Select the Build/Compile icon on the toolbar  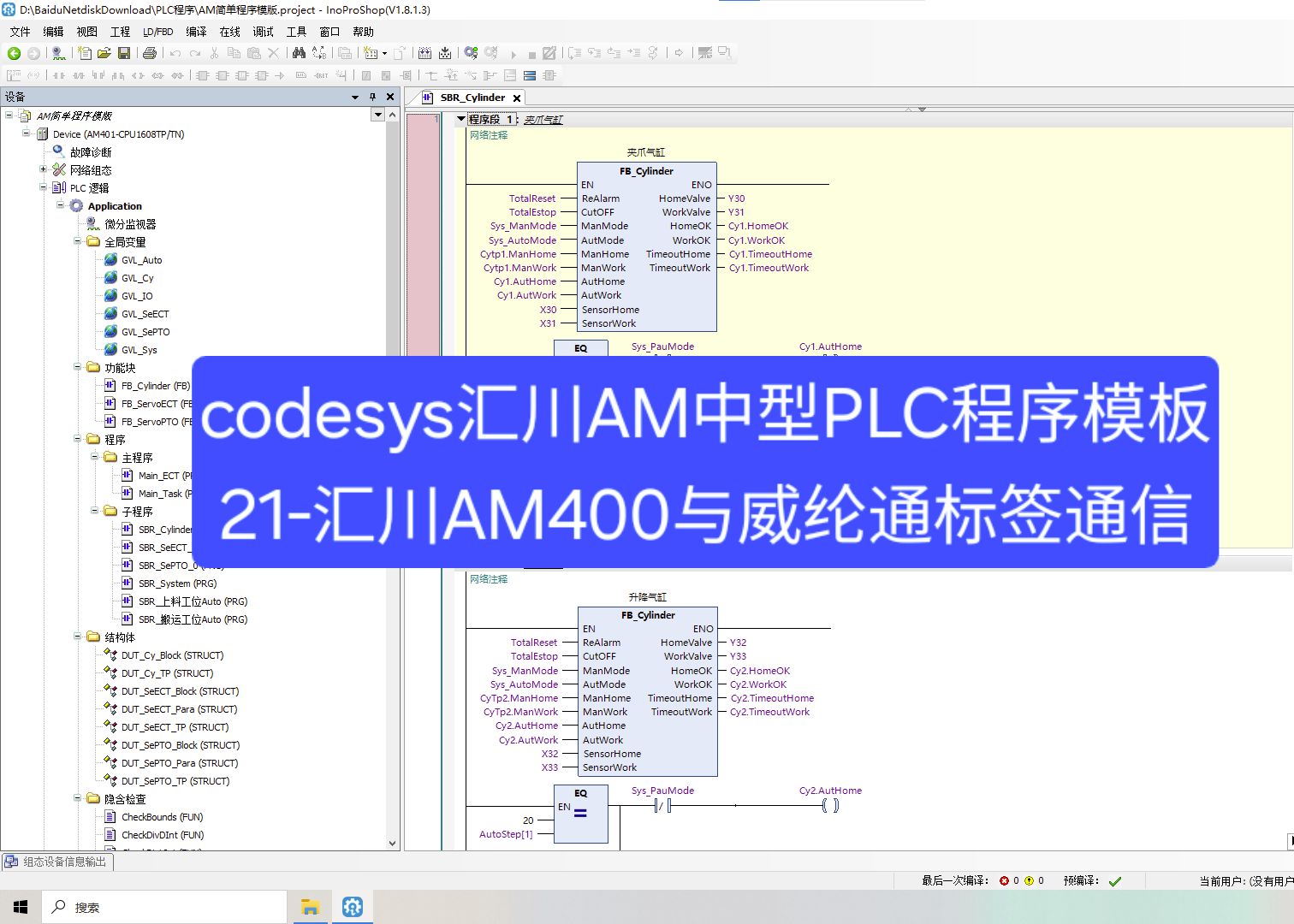pyautogui.click(x=425, y=53)
